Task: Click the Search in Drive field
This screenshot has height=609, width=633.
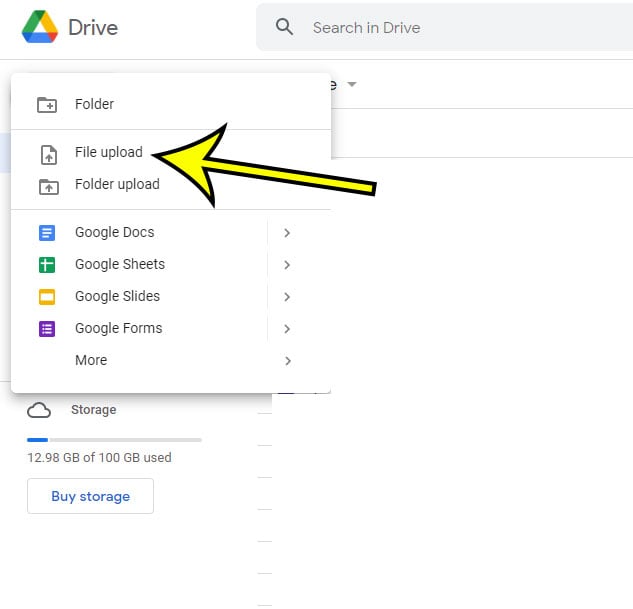Action: point(444,27)
